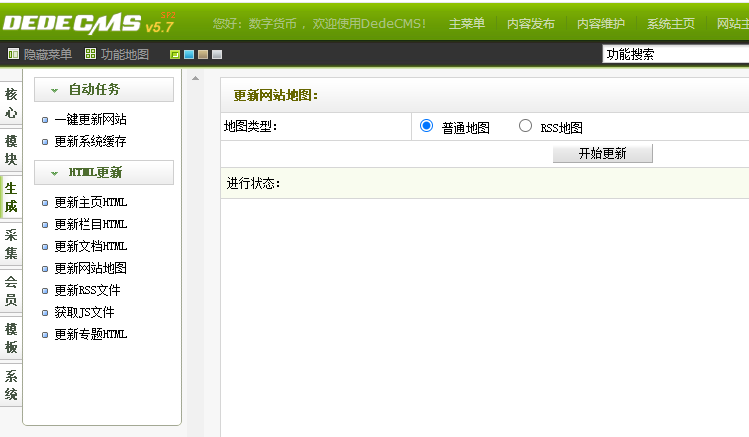Click the 隐藏菜单 hide menu icon

[x=13, y=54]
